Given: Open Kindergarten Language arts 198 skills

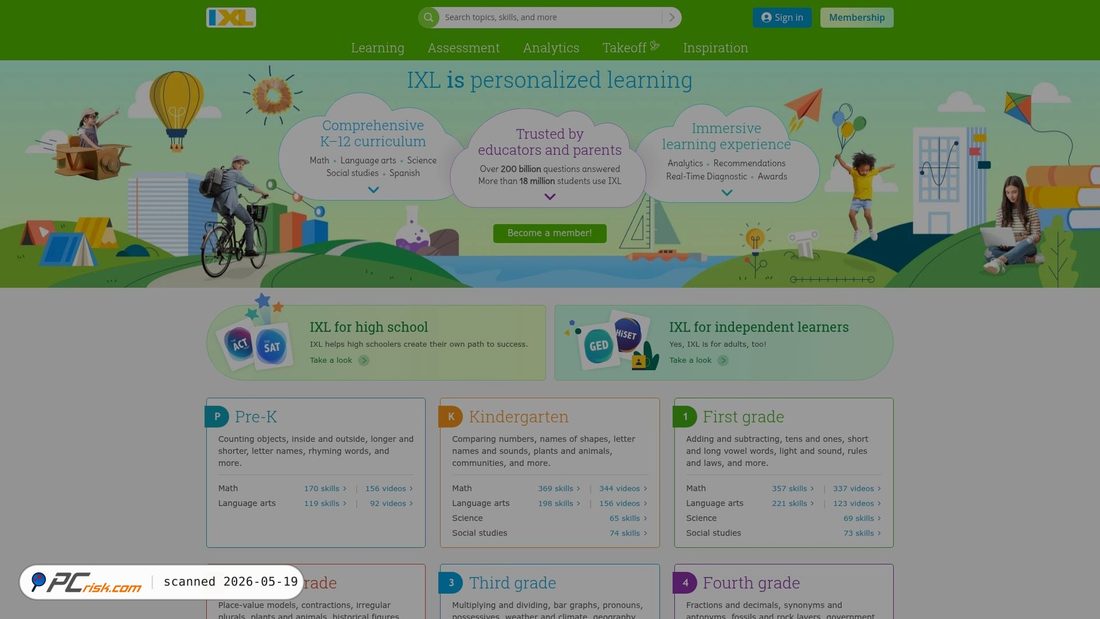Looking at the screenshot, I should click(558, 503).
